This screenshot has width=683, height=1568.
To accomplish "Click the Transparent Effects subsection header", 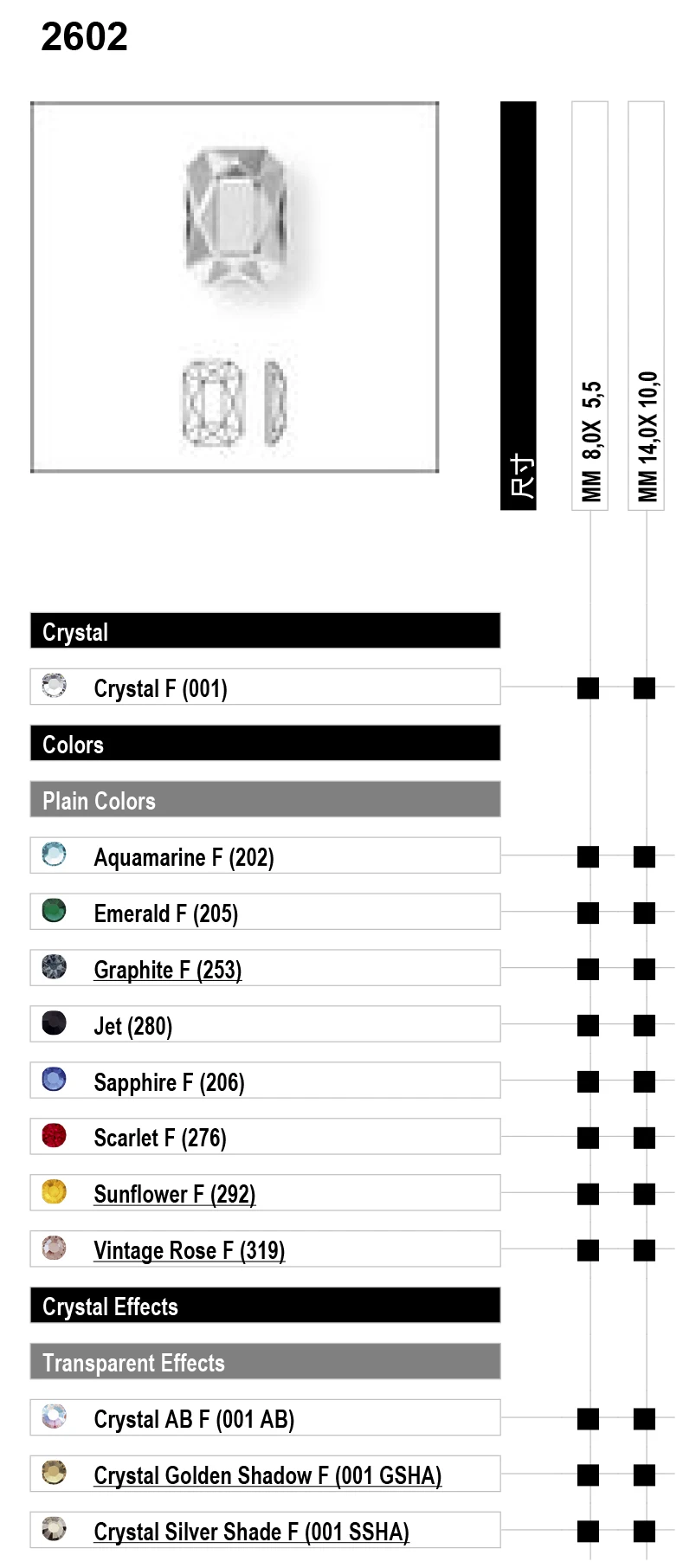I will (x=265, y=1362).
